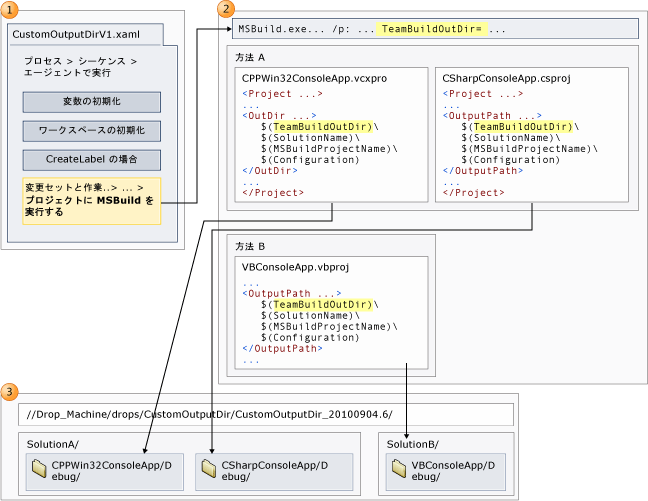Click <OutputPath ...> in the CSharpConsoleApp.csproj box

pos(492,116)
